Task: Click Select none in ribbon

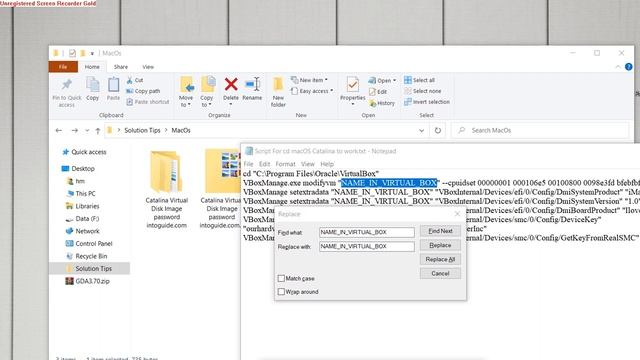Action: [x=422, y=91]
